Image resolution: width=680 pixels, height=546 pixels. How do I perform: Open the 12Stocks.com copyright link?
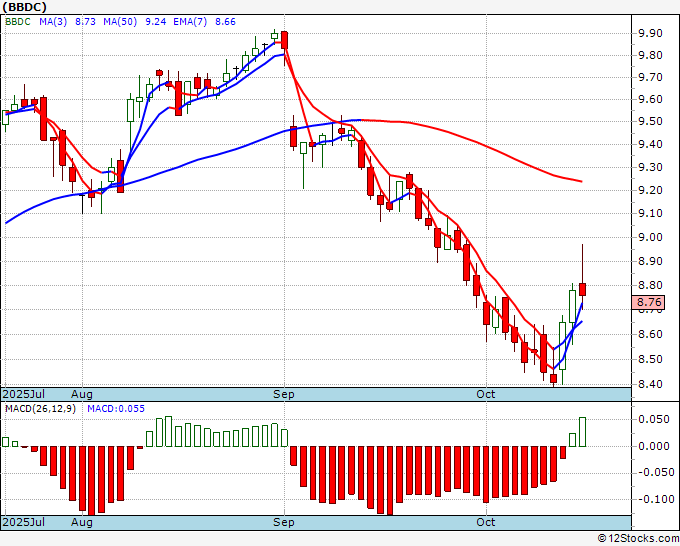point(638,539)
